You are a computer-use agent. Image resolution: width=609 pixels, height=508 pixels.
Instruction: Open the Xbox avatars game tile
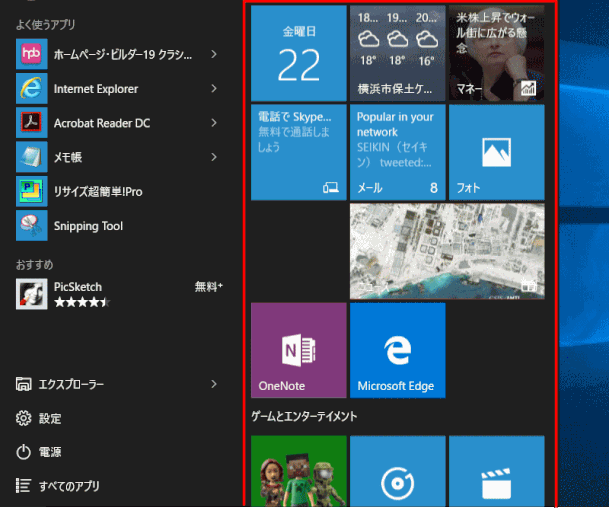[x=299, y=471]
